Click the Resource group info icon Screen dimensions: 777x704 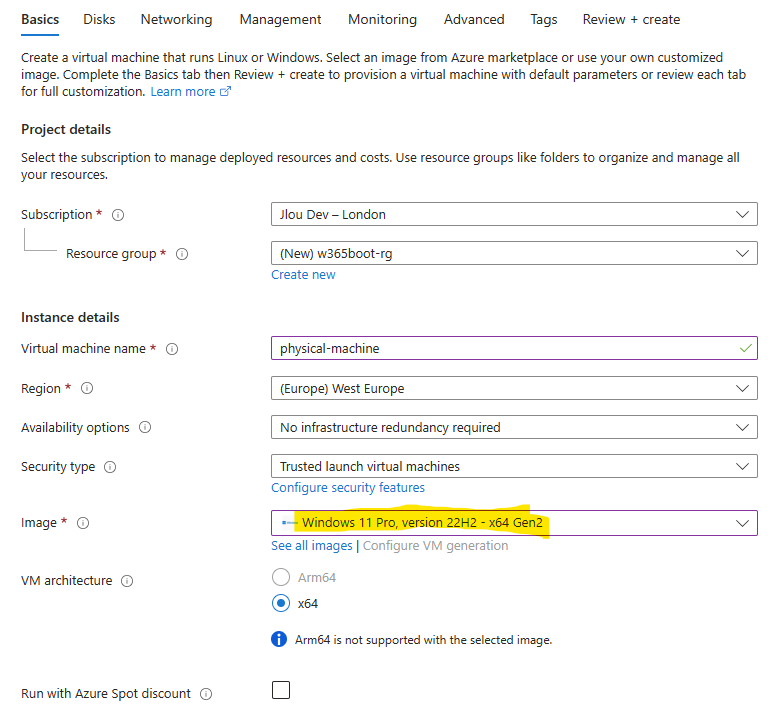tap(182, 254)
